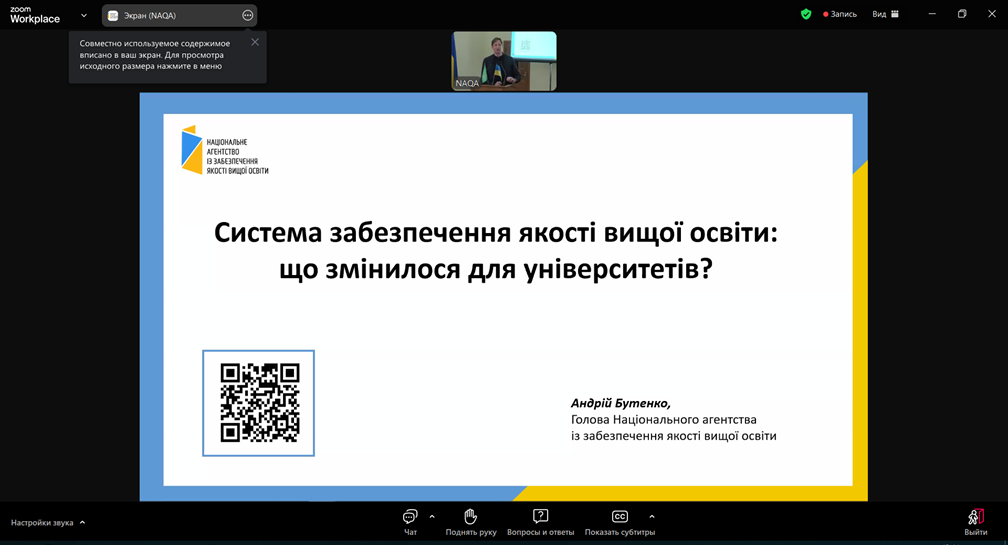
Task: Expand subtitle options arrow
Action: (x=652, y=517)
